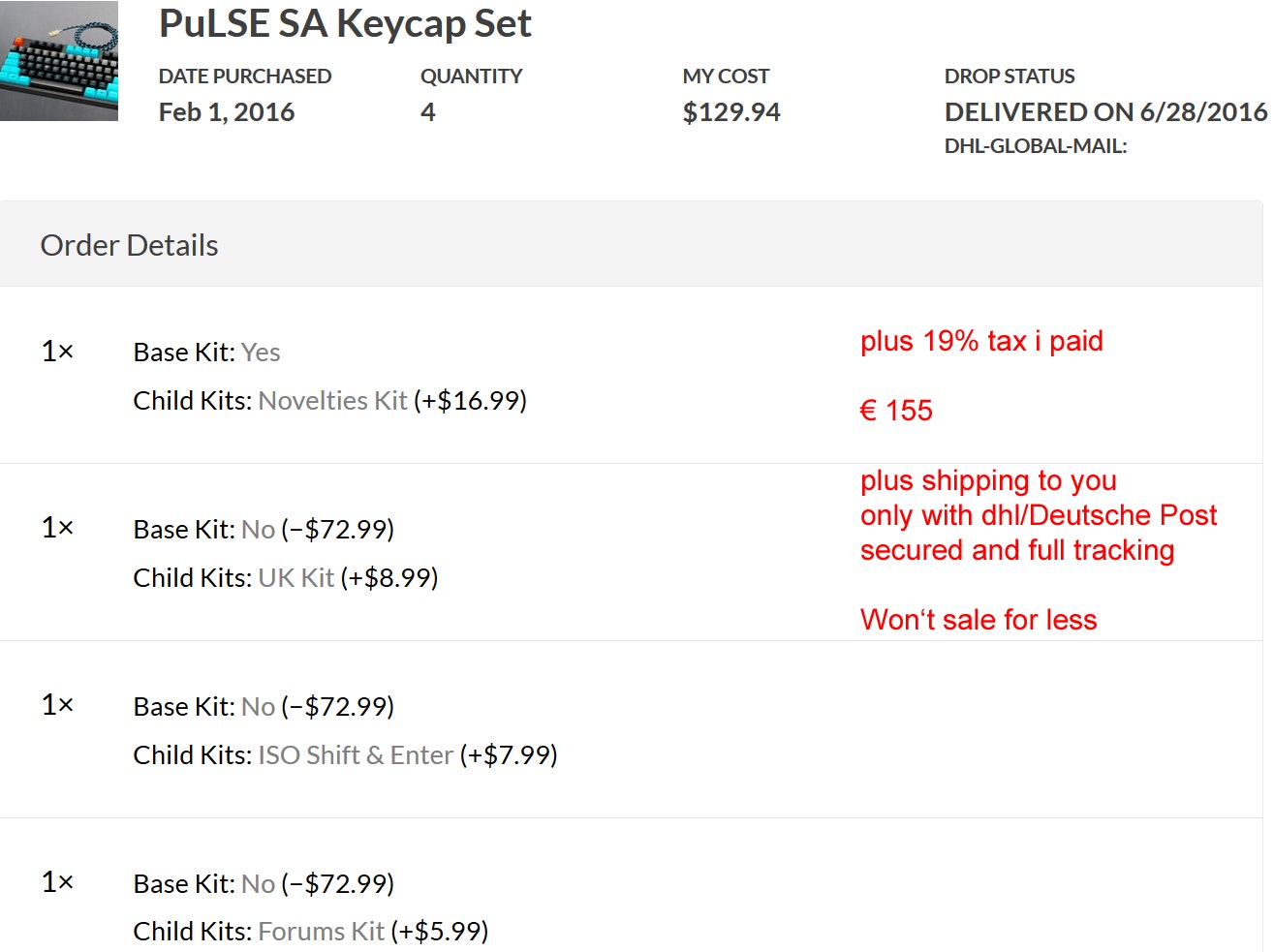Click the Order Details section header
Image resolution: width=1274 pixels, height=952 pixels.
click(130, 245)
